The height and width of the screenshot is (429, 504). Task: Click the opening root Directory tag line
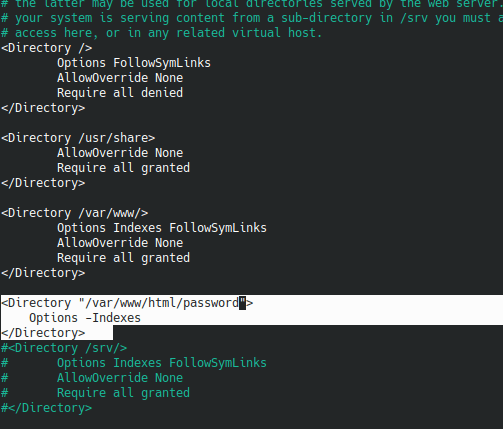pos(46,48)
